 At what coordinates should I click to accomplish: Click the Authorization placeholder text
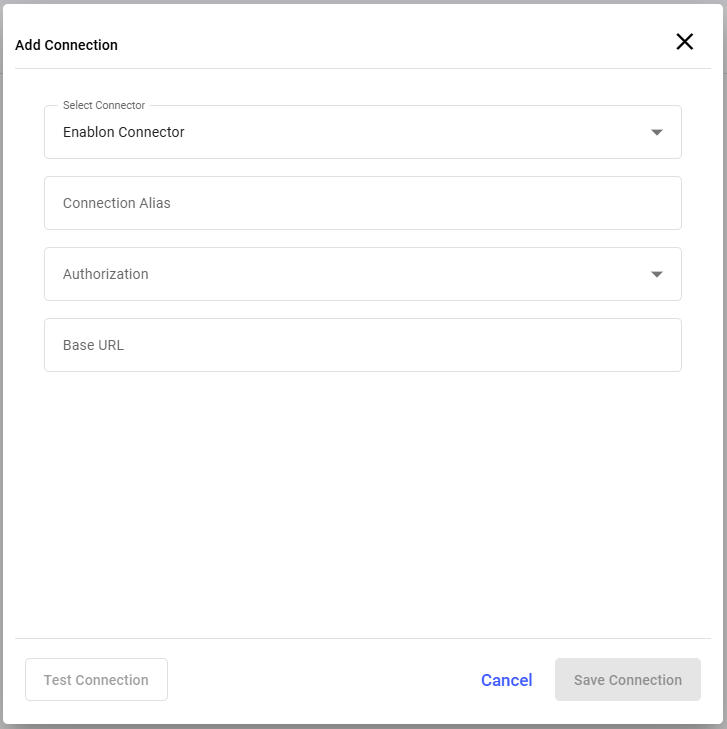(106, 274)
